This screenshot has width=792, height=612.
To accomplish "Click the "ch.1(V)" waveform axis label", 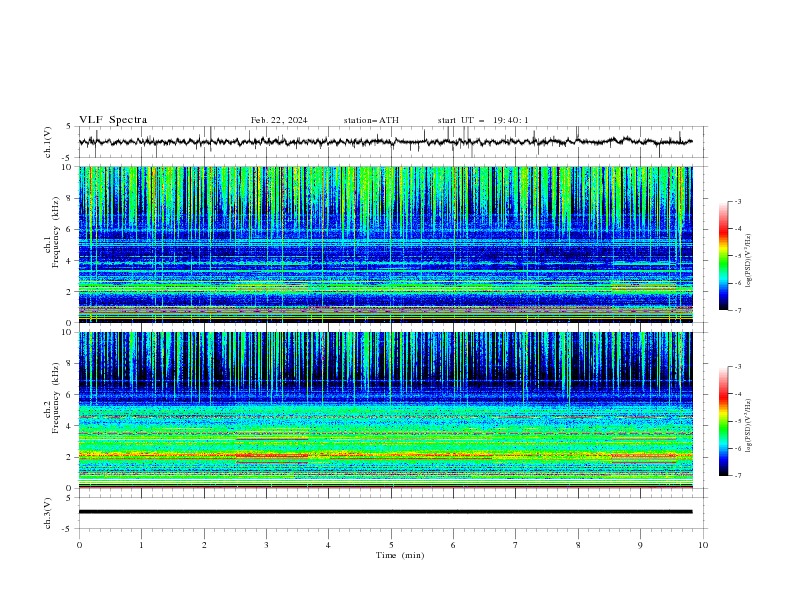I will tap(48, 142).
